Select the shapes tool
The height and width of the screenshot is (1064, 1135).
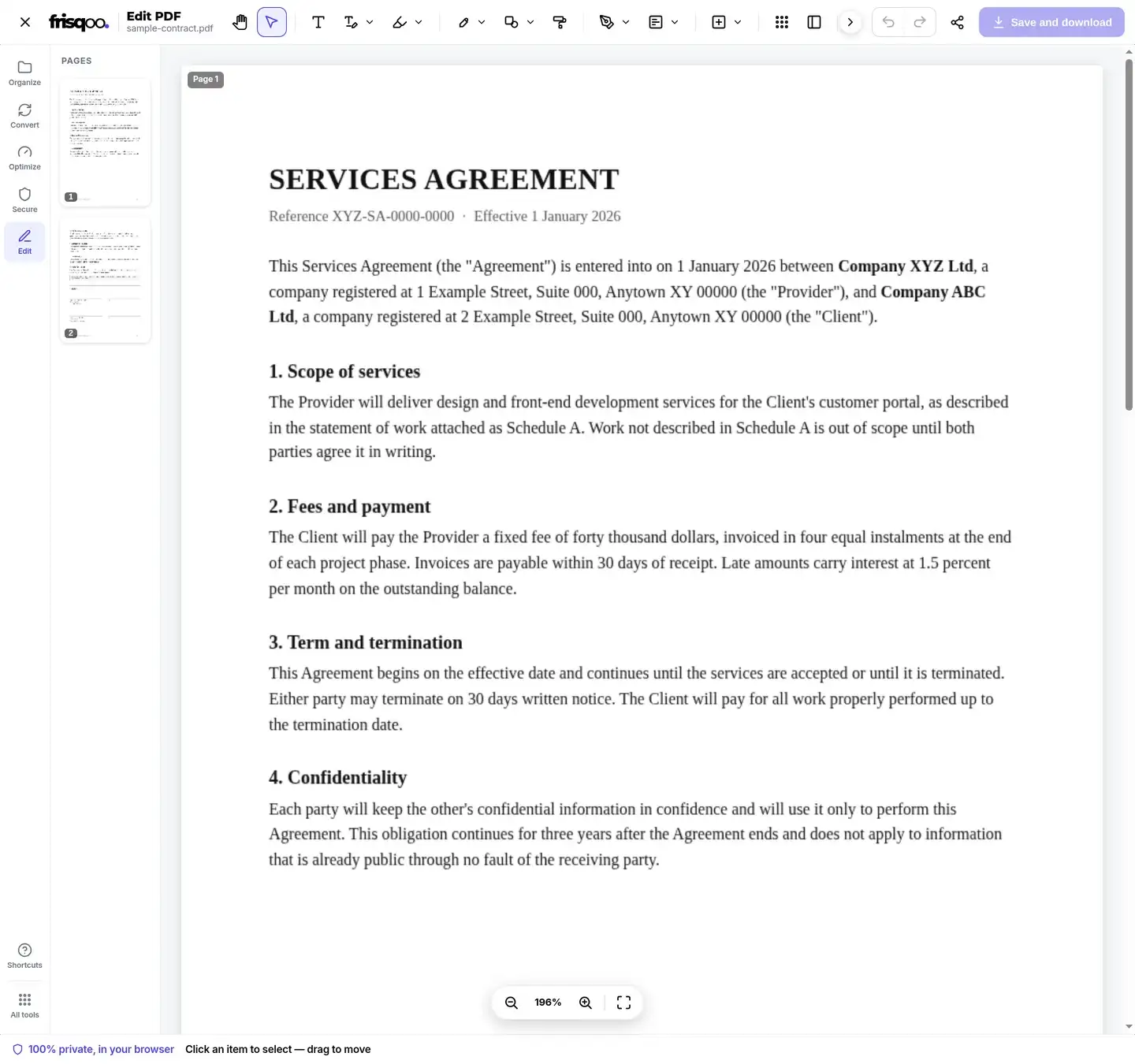coord(512,22)
